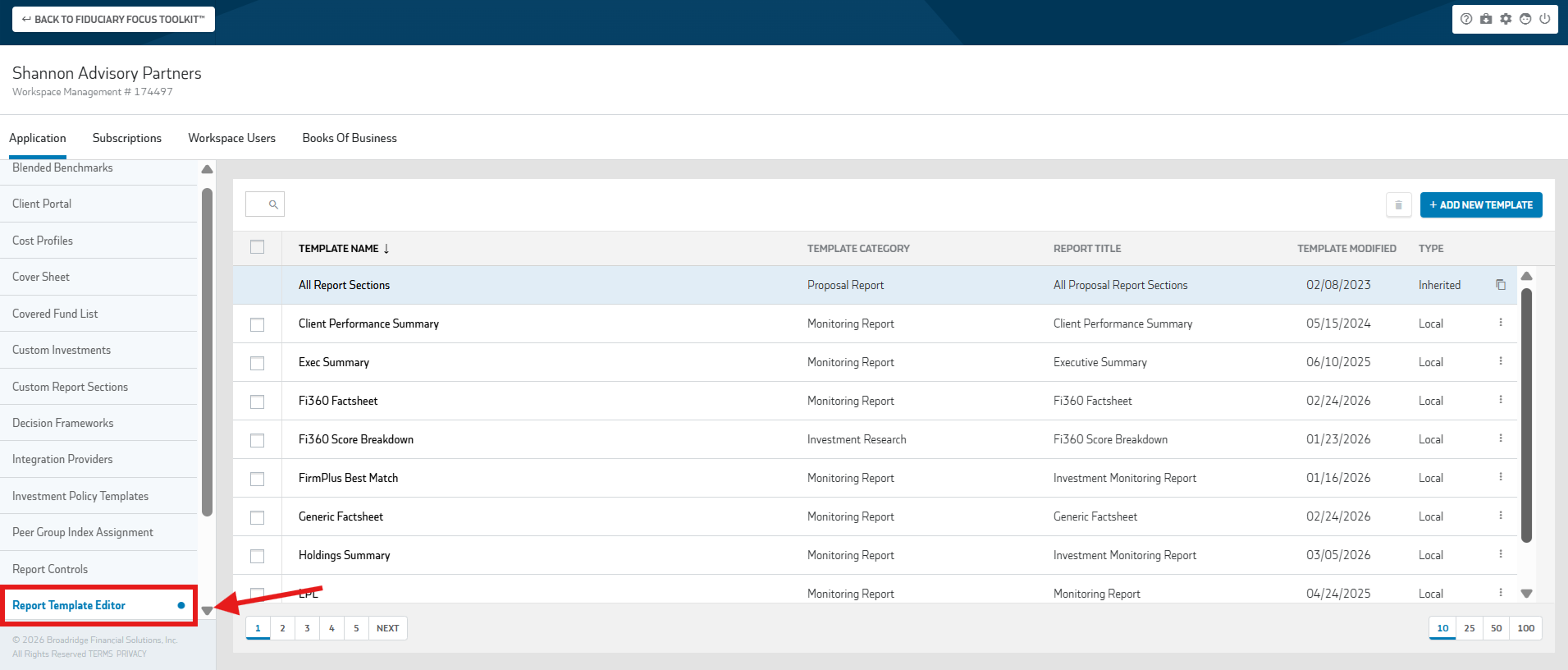Open Investment Policy Templates sidebar item

[x=98, y=496]
